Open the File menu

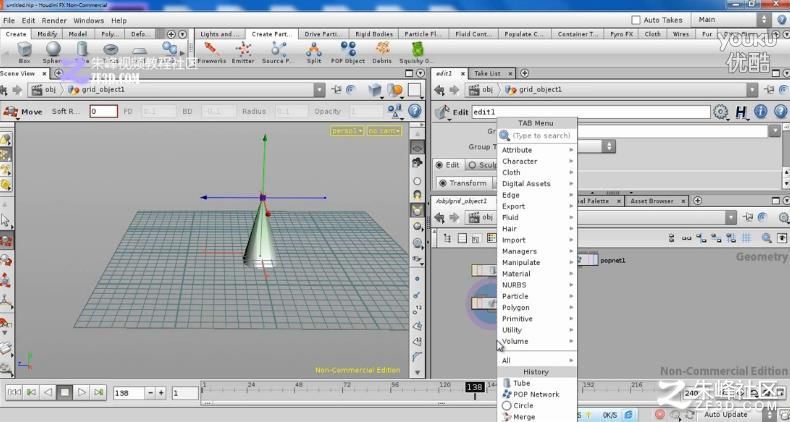tap(9, 21)
